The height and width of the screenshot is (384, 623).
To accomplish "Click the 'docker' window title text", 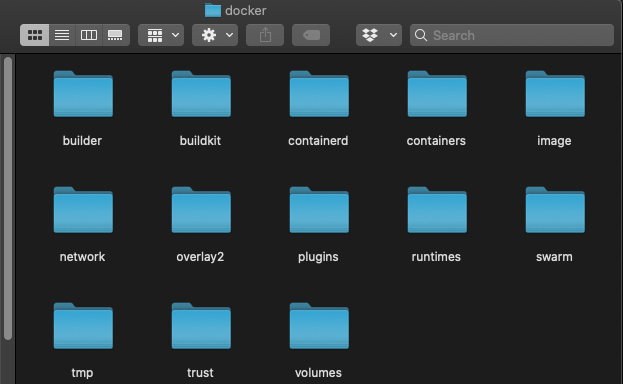I will pos(246,10).
